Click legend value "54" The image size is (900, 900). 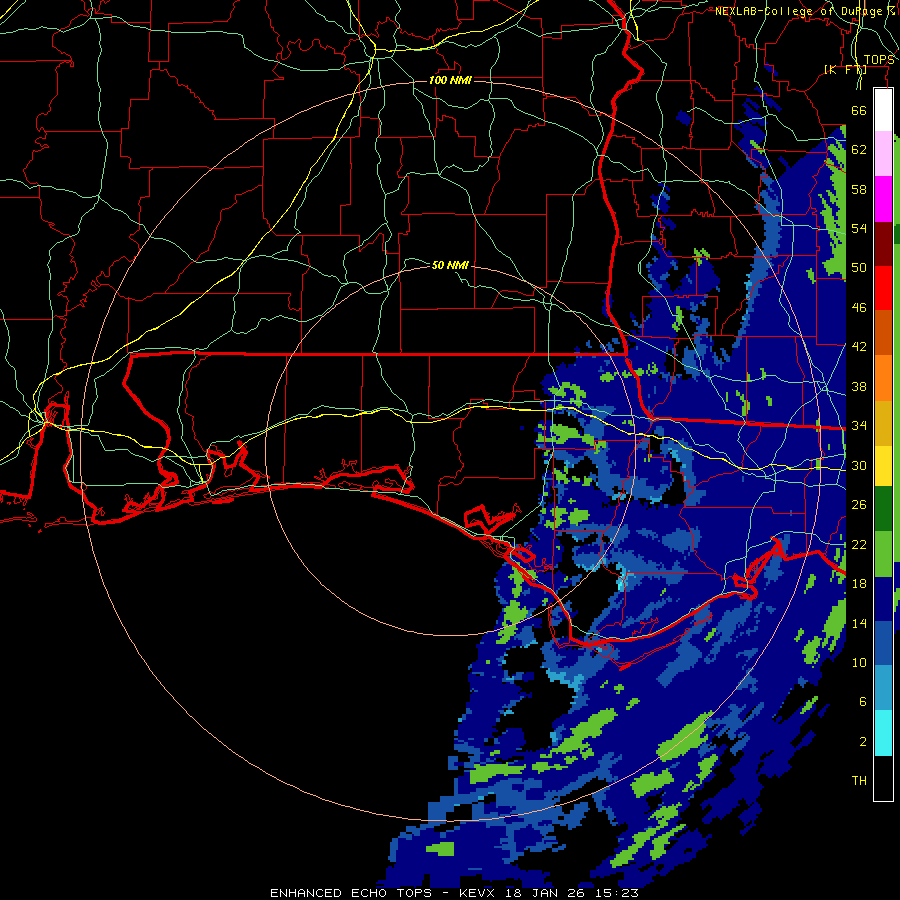point(859,228)
